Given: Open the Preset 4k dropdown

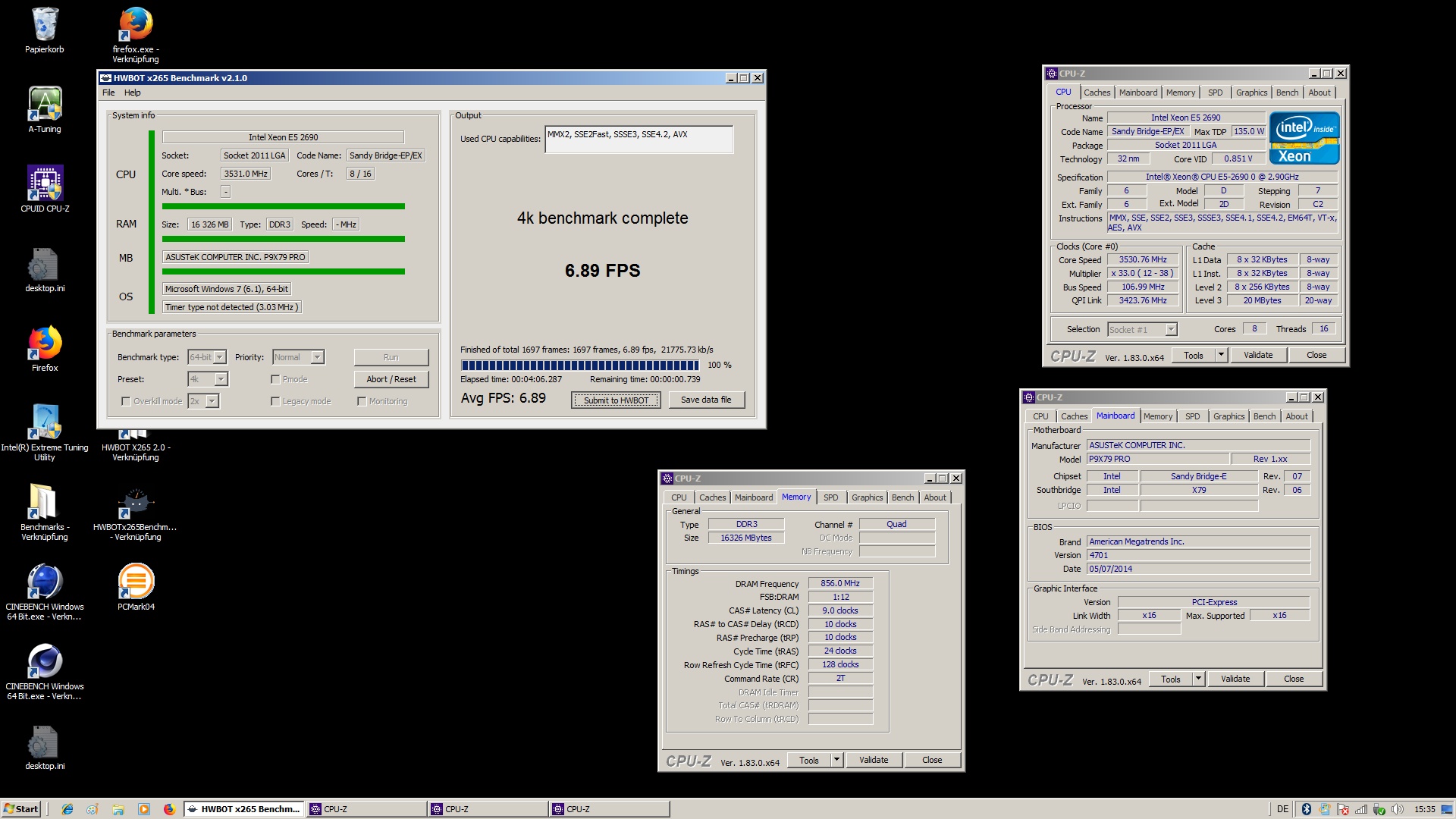Looking at the screenshot, I should point(208,379).
